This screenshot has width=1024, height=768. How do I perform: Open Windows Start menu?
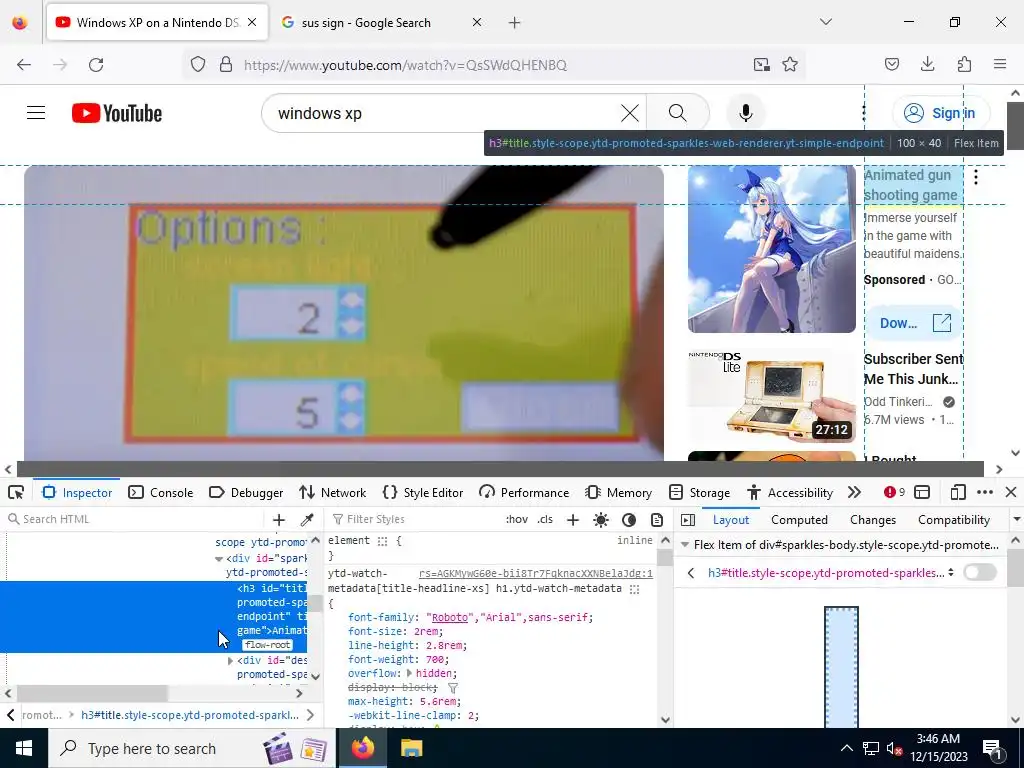[x=24, y=748]
